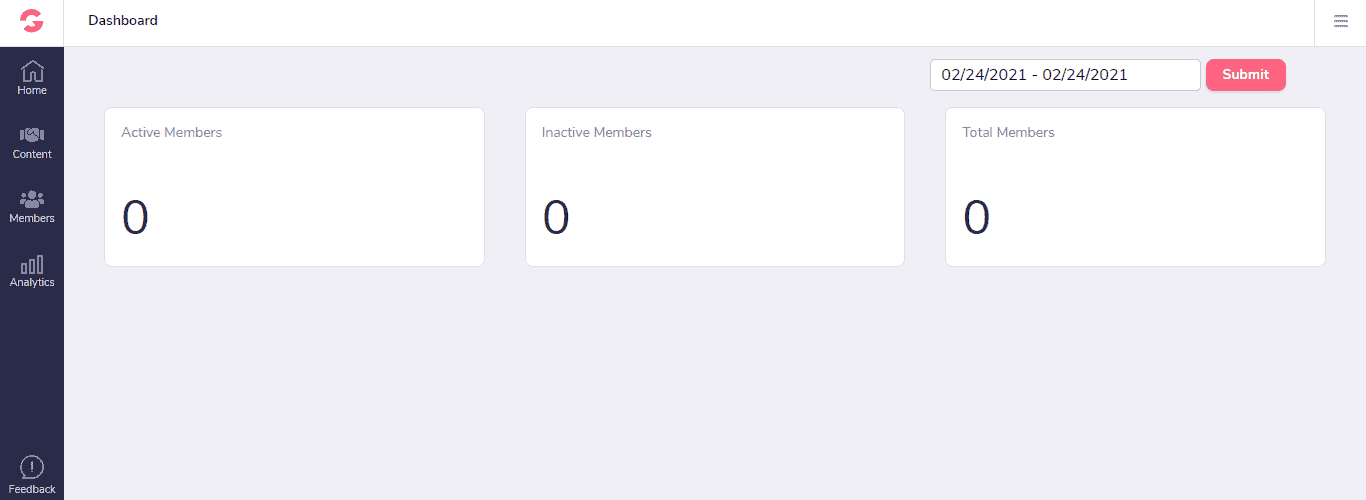
Task: Go to Home via its sidebar label
Action: pos(32,90)
